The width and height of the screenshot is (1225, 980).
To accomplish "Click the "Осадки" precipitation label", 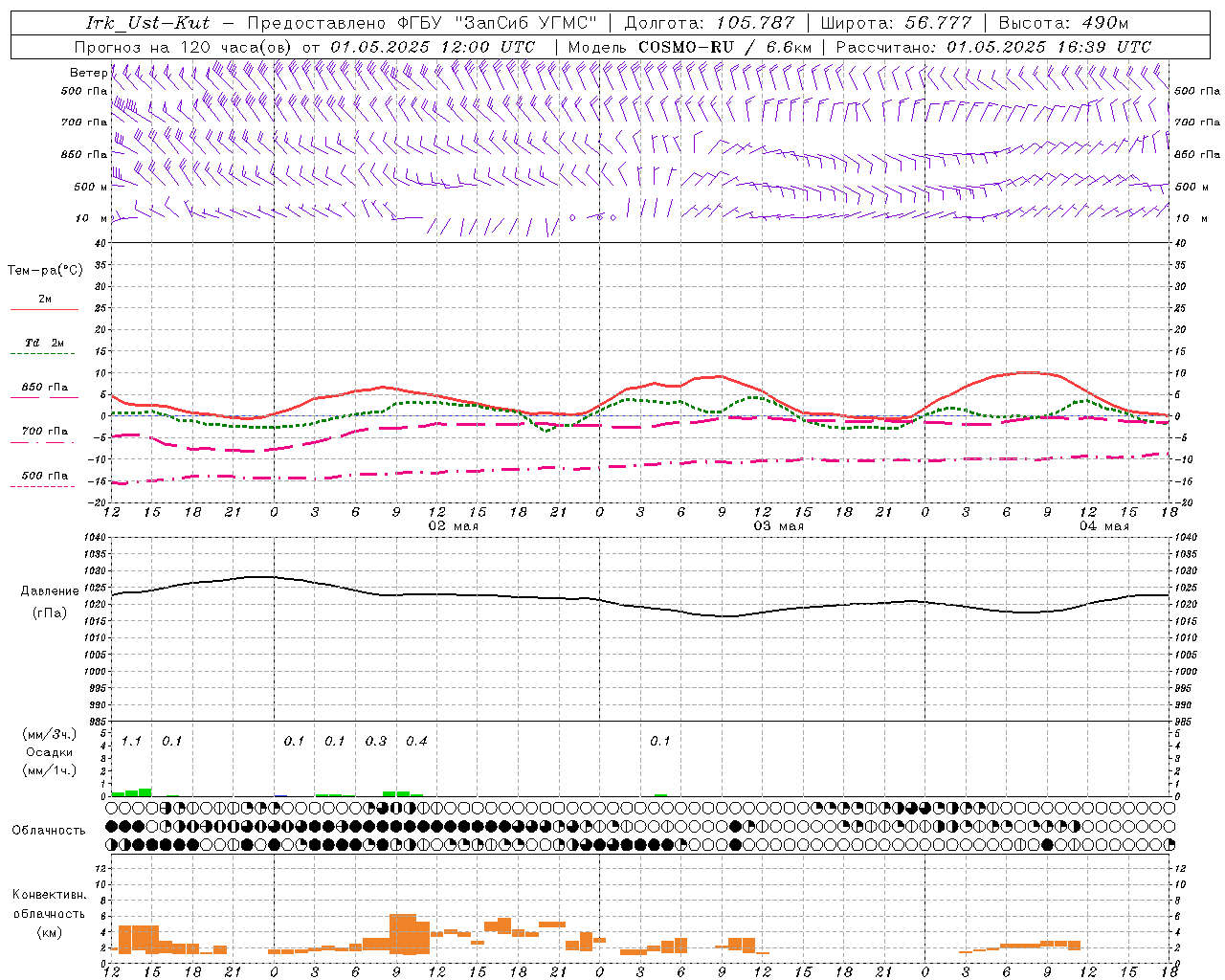I will 50,752.
